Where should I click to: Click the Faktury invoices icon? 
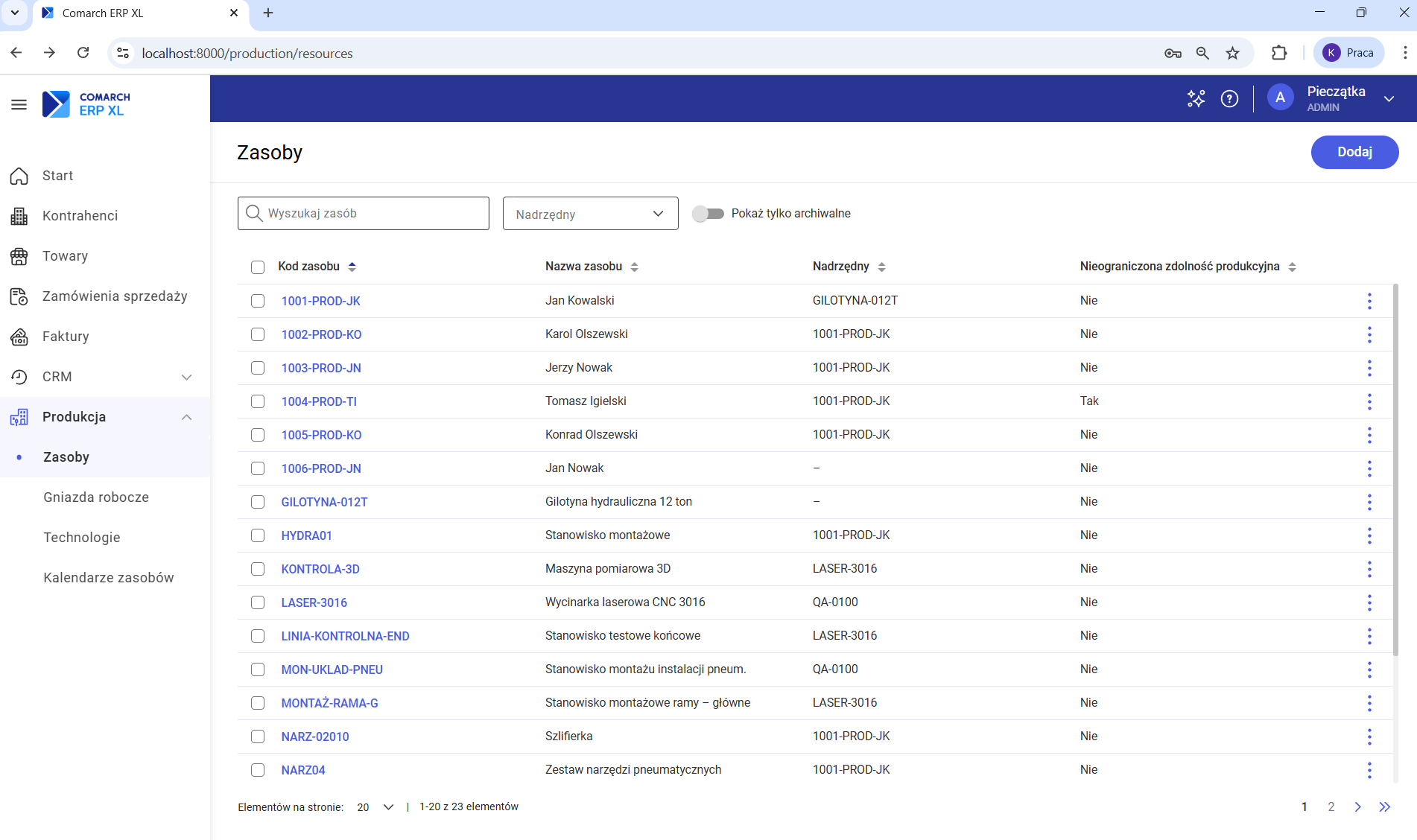(x=19, y=337)
